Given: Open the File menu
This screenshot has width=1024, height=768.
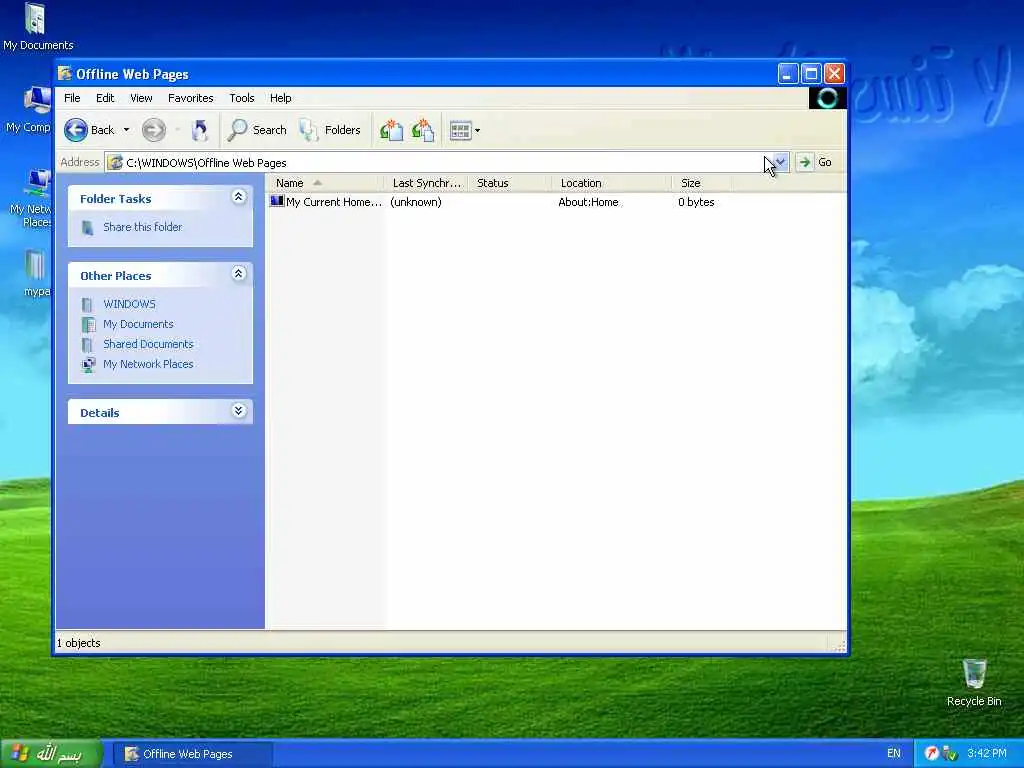Looking at the screenshot, I should coord(72,98).
